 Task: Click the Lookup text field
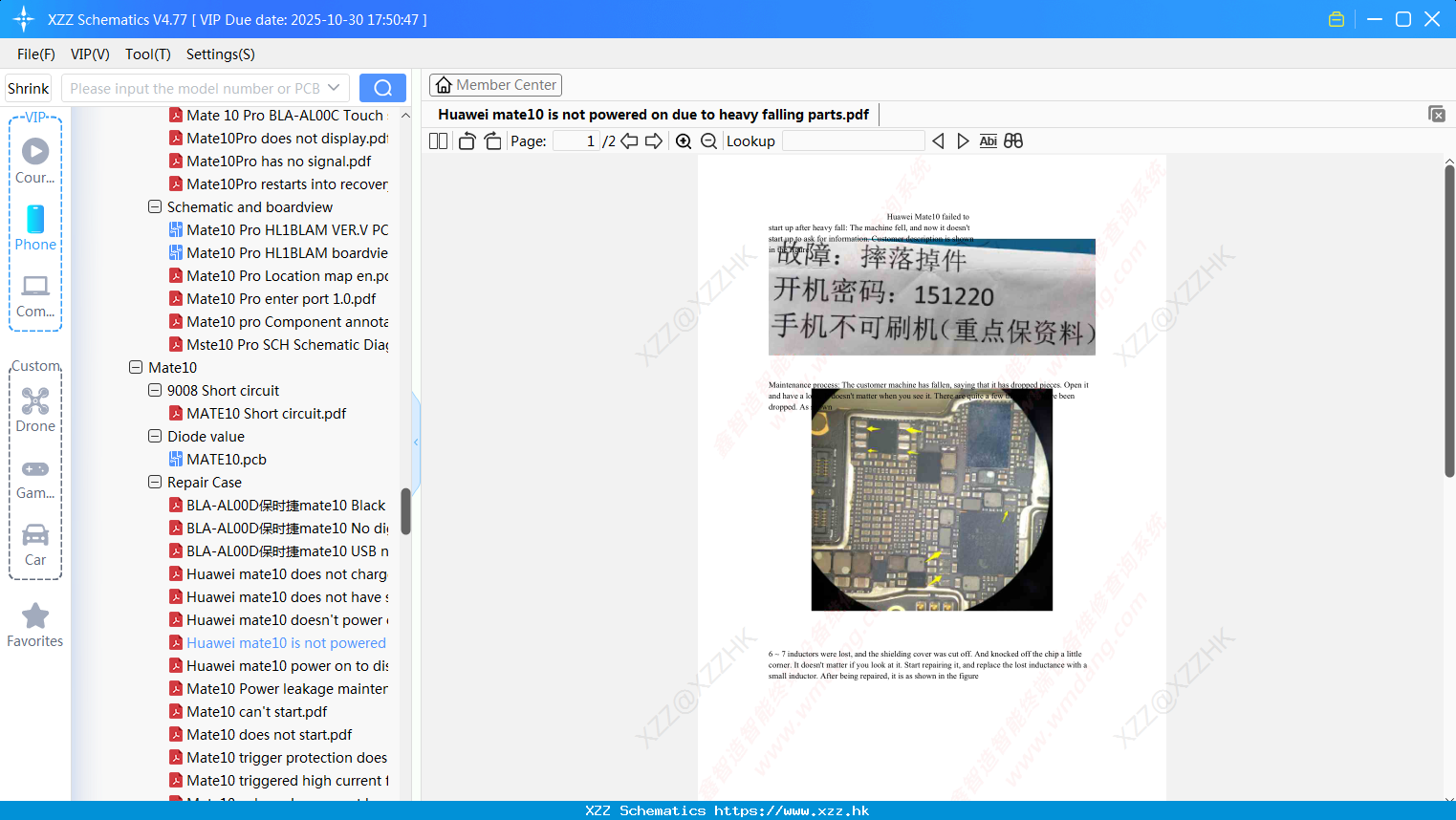(853, 140)
